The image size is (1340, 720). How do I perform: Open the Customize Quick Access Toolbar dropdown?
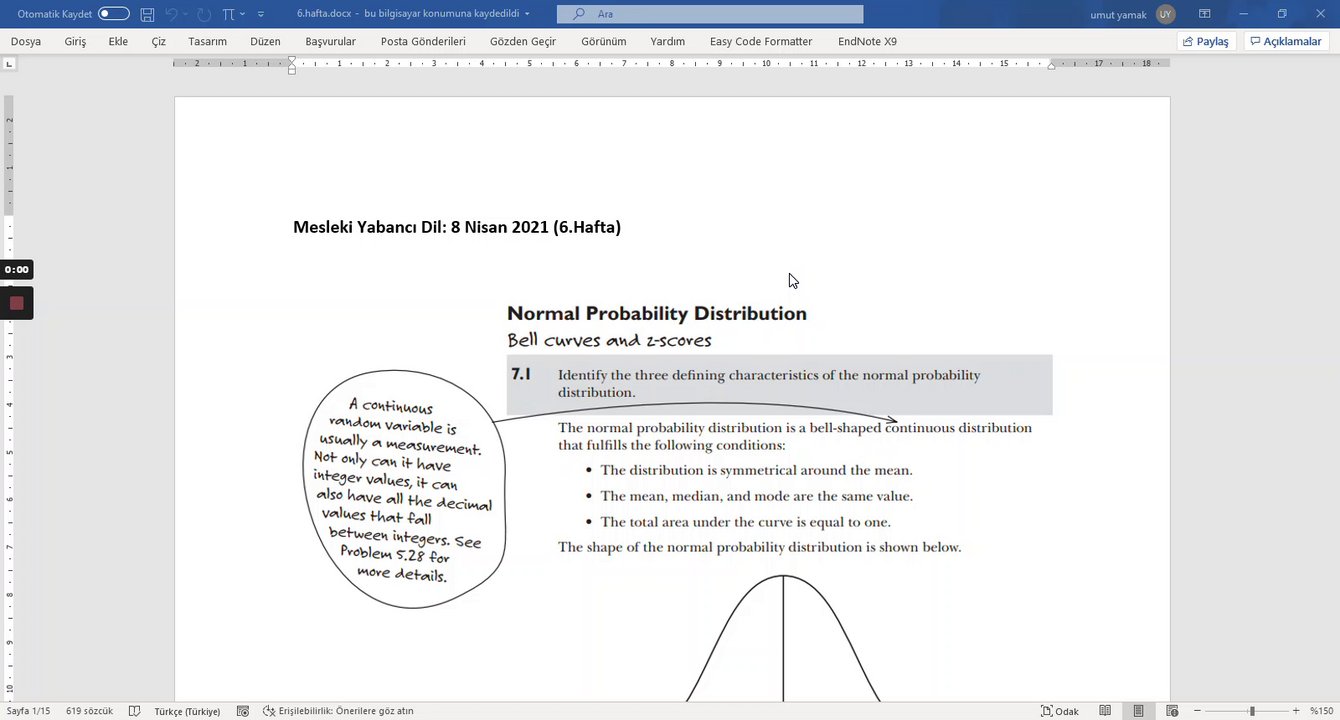tap(261, 14)
